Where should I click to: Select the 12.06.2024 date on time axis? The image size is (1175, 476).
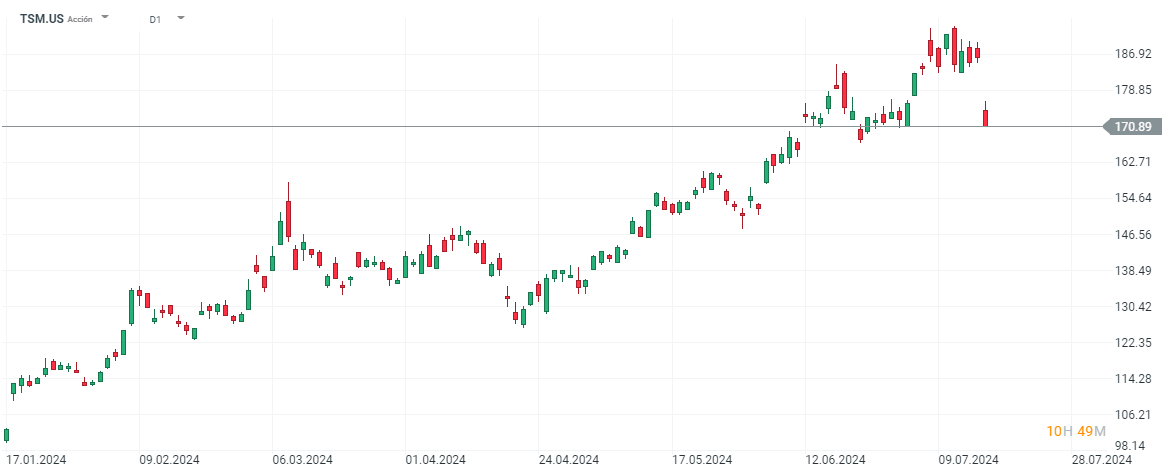tap(836, 460)
